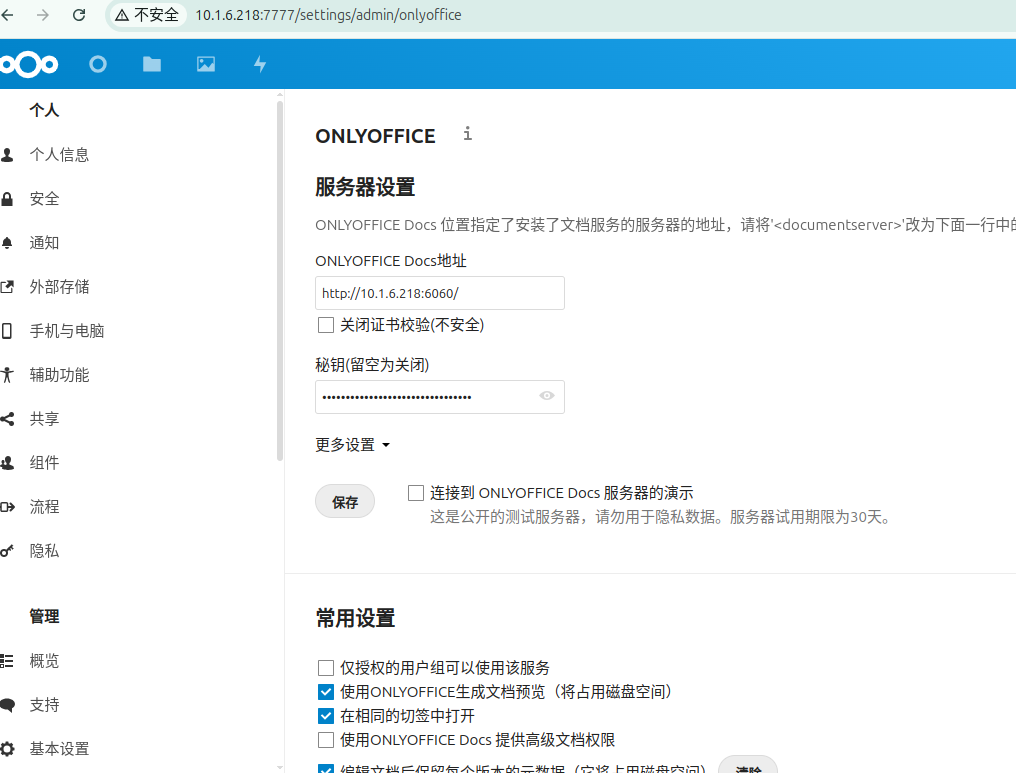Click the ONLYOFFICE Docs地址 input field
Screen dimensions: 1016x776
click(x=439, y=293)
